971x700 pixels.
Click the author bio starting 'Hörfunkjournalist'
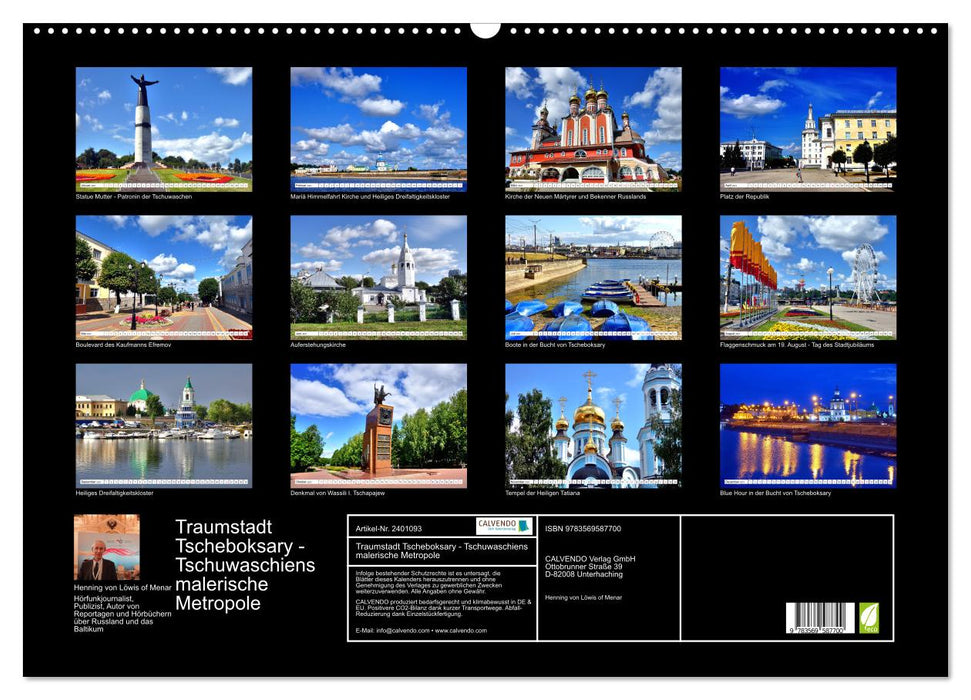[x=123, y=614]
